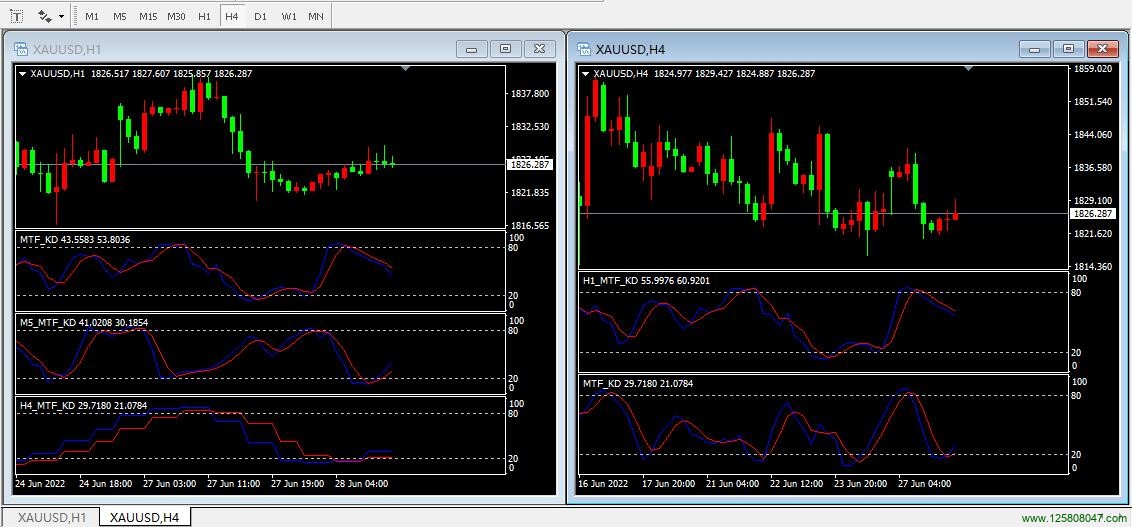Expand the XAUUSD,H1 symbol header triangle

(x=22, y=74)
